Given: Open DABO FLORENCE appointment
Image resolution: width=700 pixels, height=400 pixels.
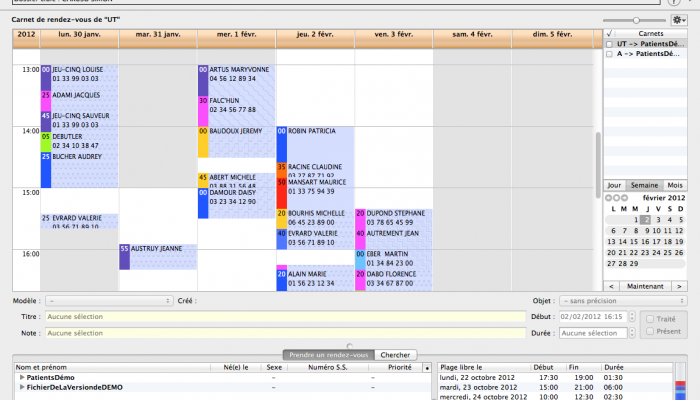Looking at the screenshot, I should pyautogui.click(x=394, y=280).
